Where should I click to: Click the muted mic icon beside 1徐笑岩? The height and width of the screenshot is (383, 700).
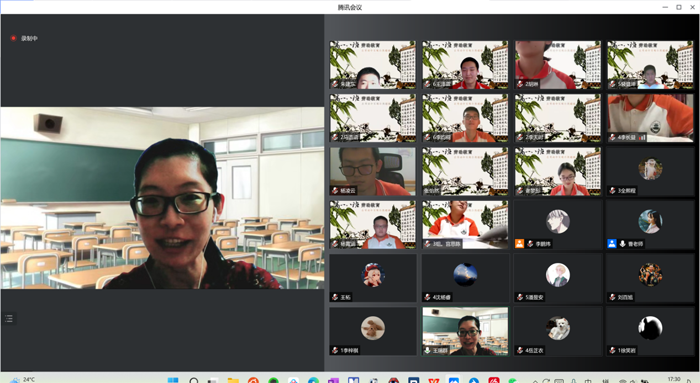click(612, 350)
